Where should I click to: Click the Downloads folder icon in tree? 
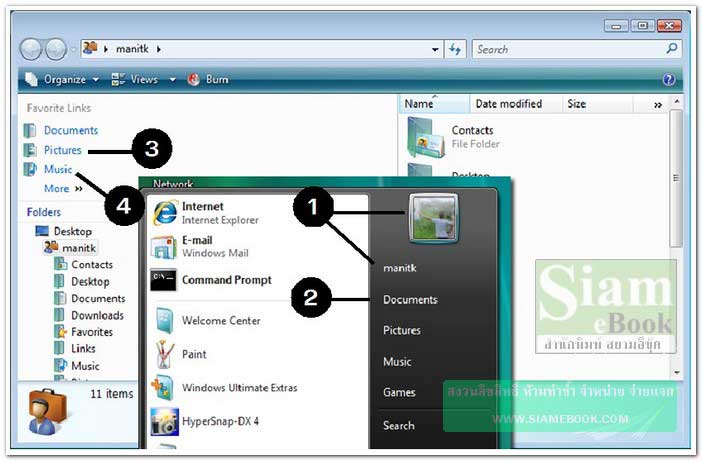pyautogui.click(x=60, y=315)
